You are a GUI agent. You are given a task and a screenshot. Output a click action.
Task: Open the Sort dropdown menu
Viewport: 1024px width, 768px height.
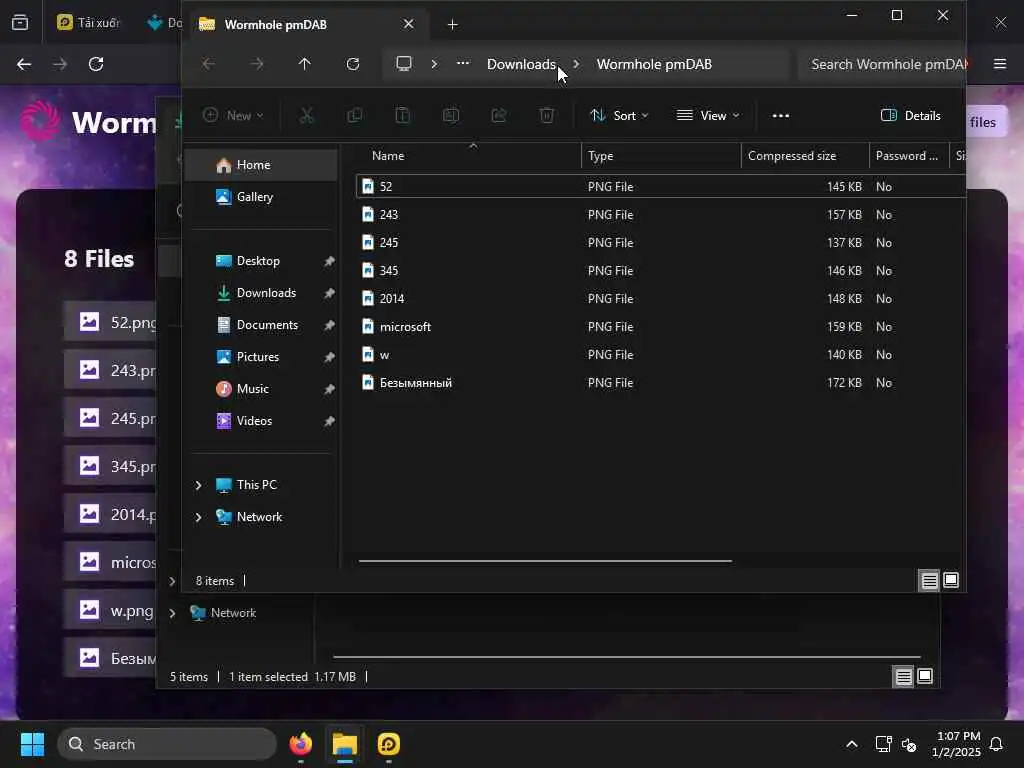618,116
